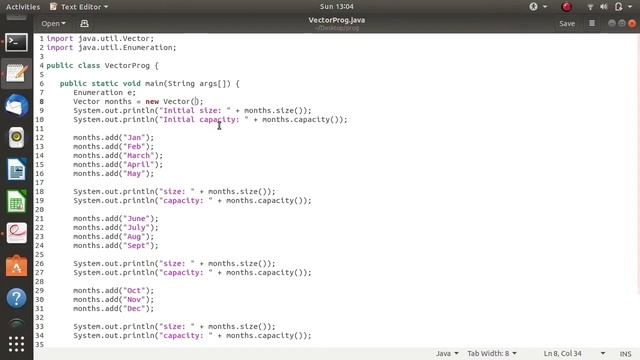This screenshot has height=360, width=640.
Task: Expand the Open recent files dropdown
Action: (53, 24)
